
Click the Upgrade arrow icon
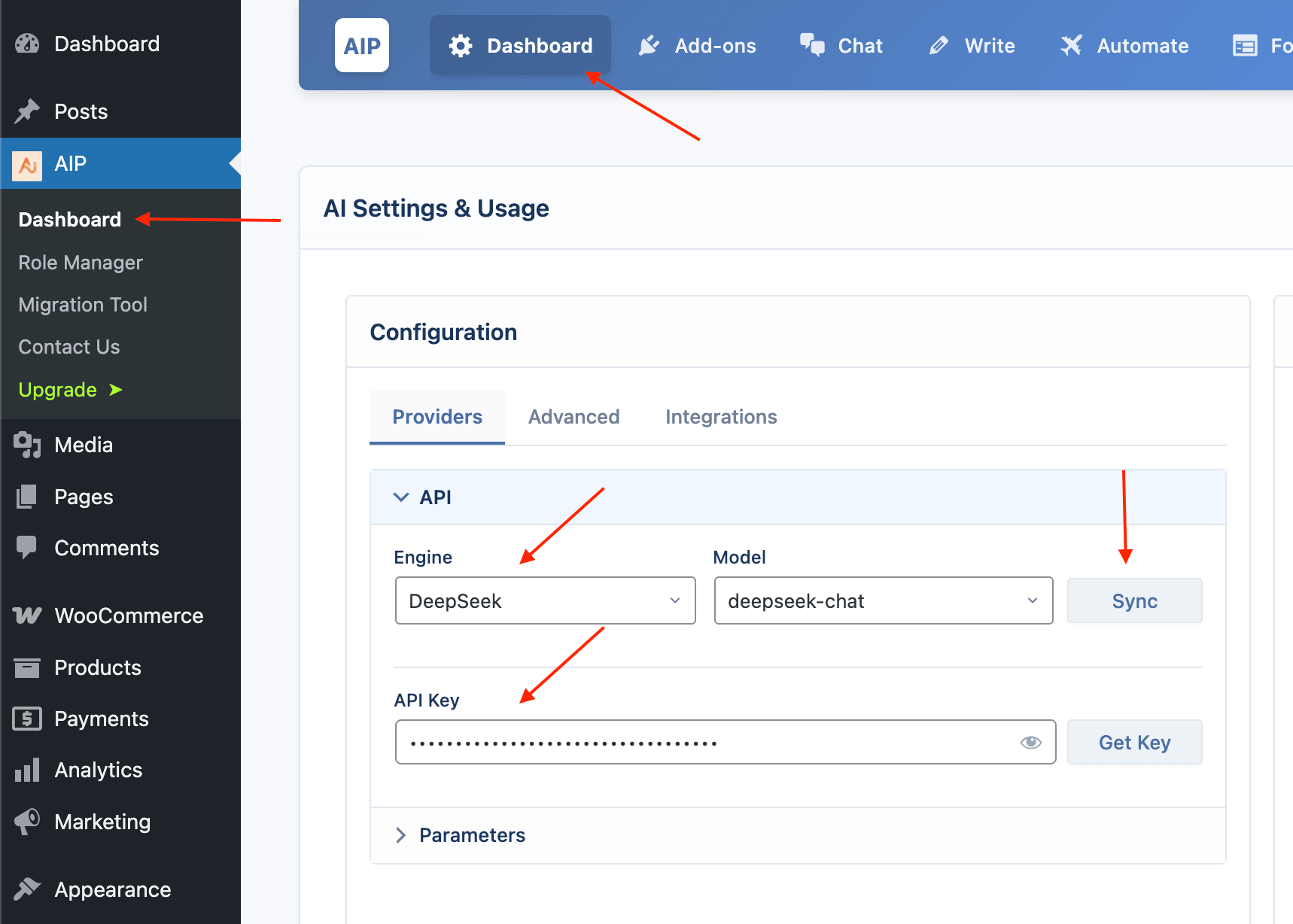[x=116, y=390]
